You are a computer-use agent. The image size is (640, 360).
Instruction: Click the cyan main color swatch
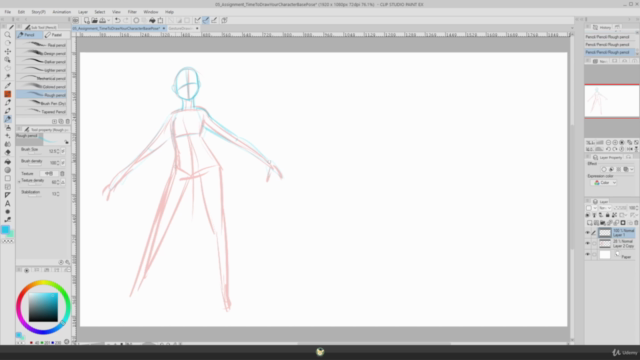[5, 230]
